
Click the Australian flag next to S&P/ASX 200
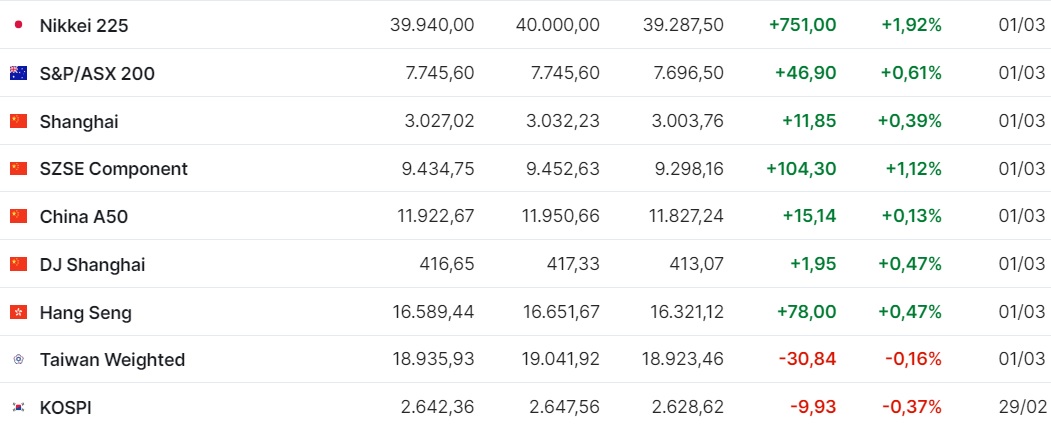point(19,73)
